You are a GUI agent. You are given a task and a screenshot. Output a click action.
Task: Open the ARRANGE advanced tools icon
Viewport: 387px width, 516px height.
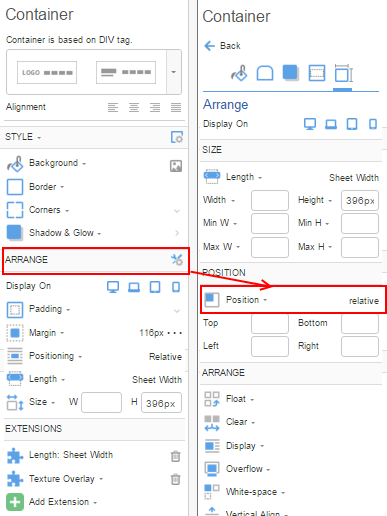point(177,259)
